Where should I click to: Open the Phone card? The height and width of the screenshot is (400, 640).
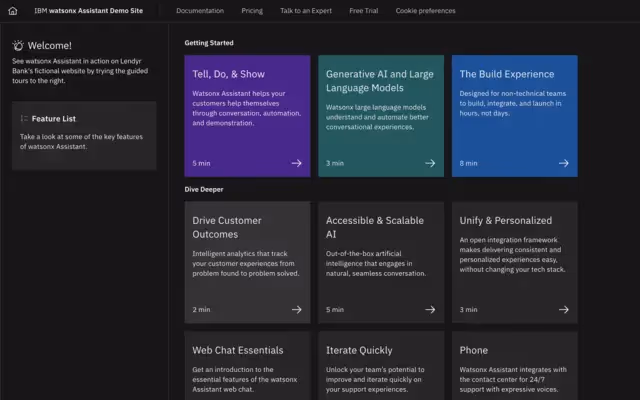515,366
